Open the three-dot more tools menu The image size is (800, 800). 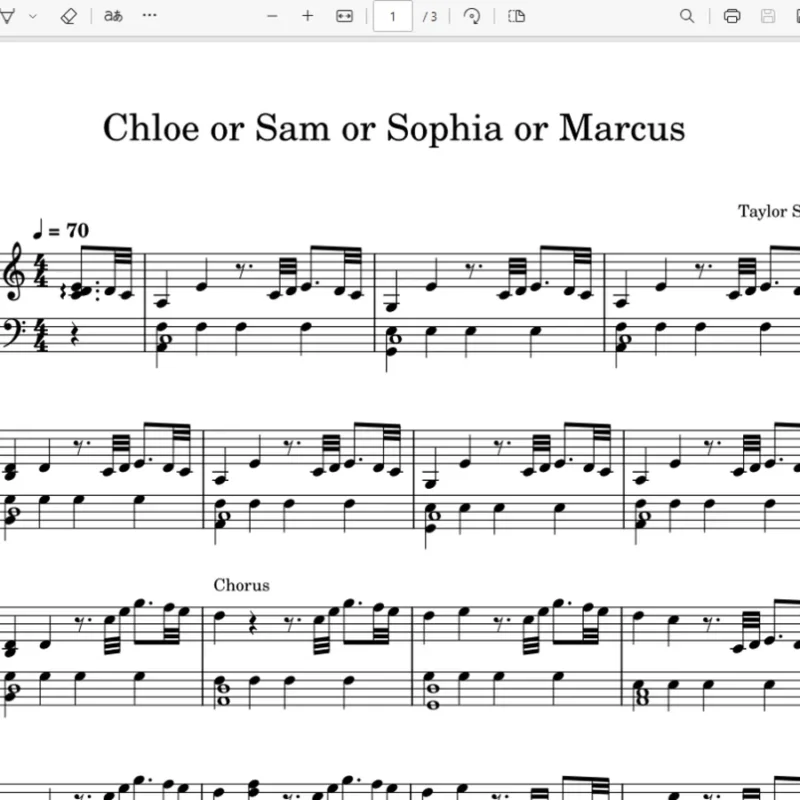tap(149, 16)
